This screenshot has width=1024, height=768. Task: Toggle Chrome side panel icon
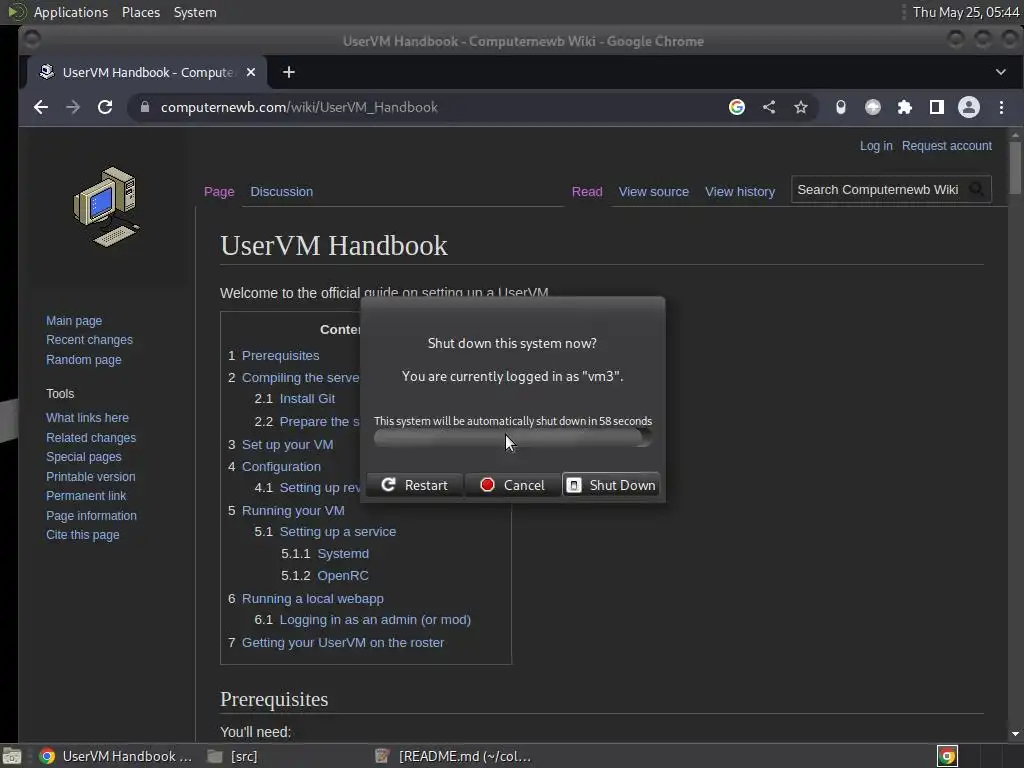(936, 107)
